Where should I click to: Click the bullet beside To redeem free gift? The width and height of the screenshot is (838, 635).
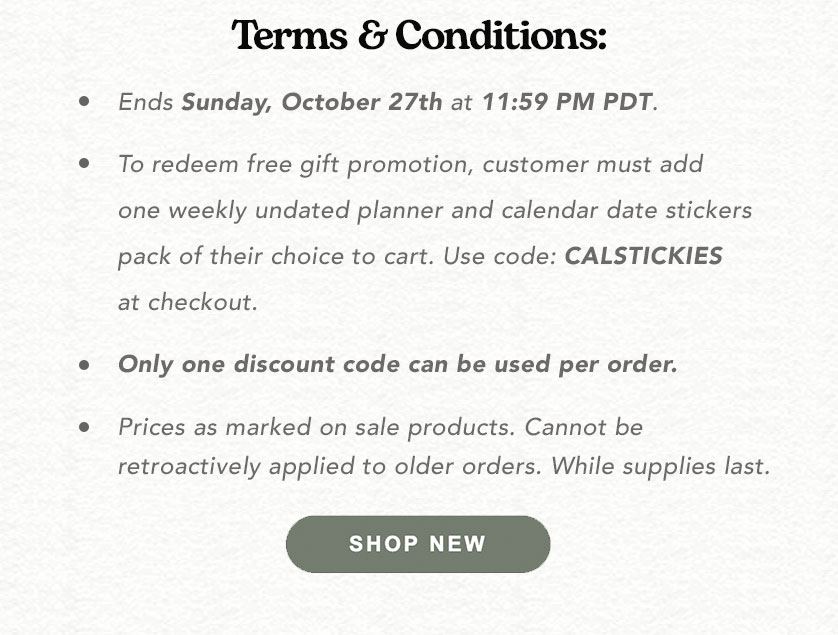click(x=84, y=162)
